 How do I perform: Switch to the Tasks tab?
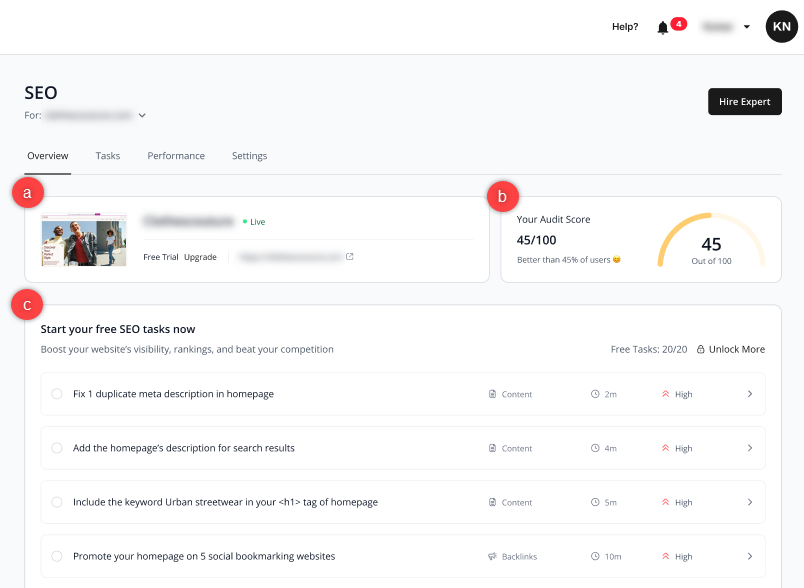point(108,156)
